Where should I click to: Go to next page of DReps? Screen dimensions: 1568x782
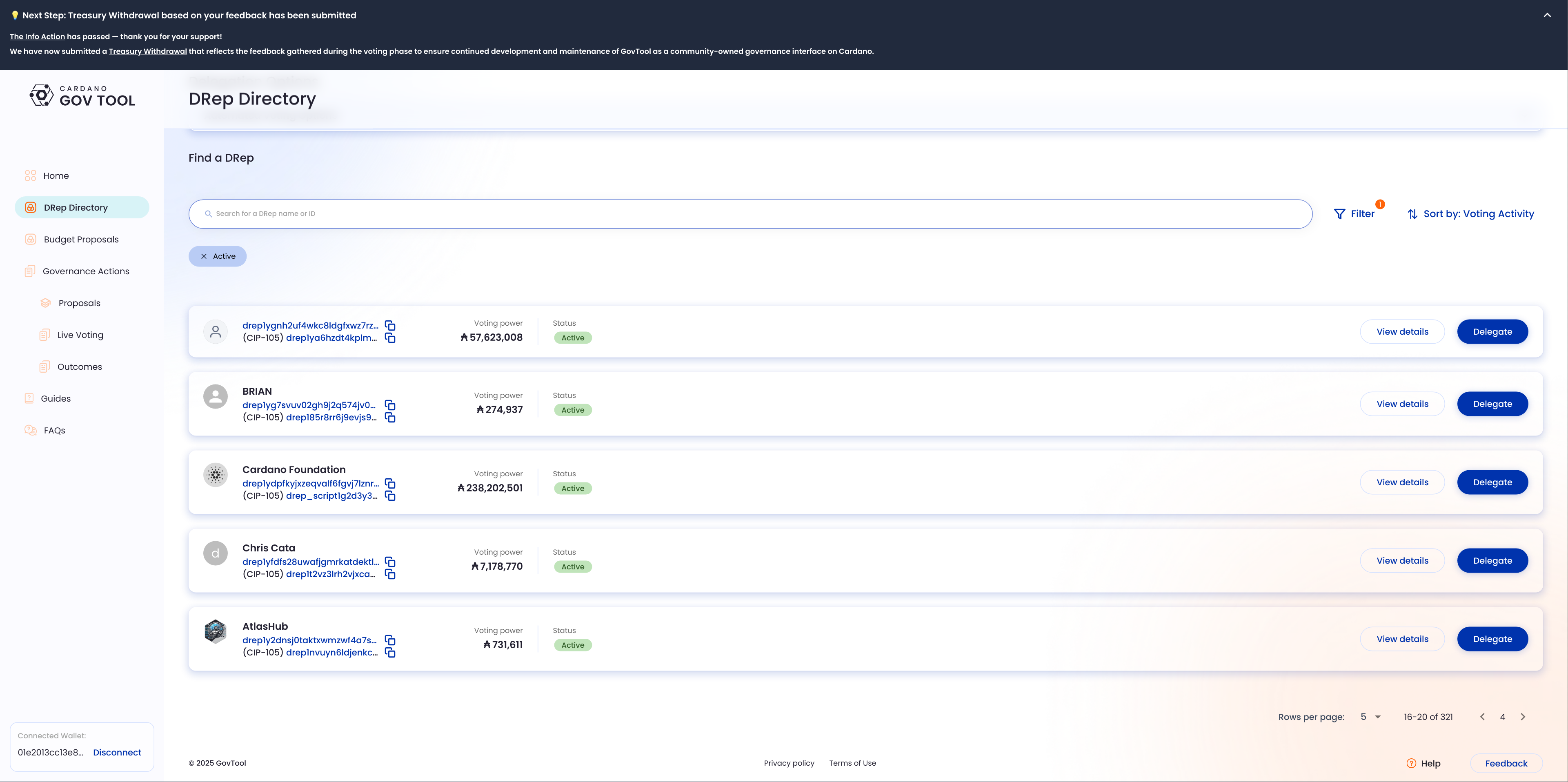(x=1523, y=717)
